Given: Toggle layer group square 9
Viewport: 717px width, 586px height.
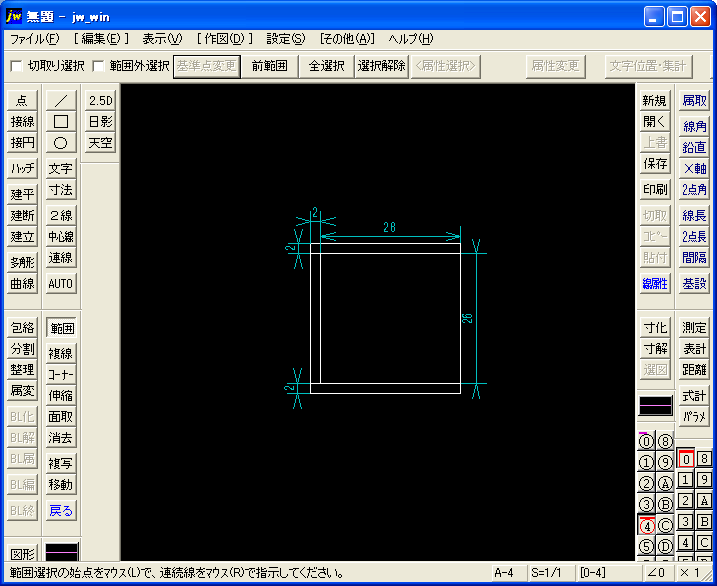Looking at the screenshot, I should coord(704,480).
